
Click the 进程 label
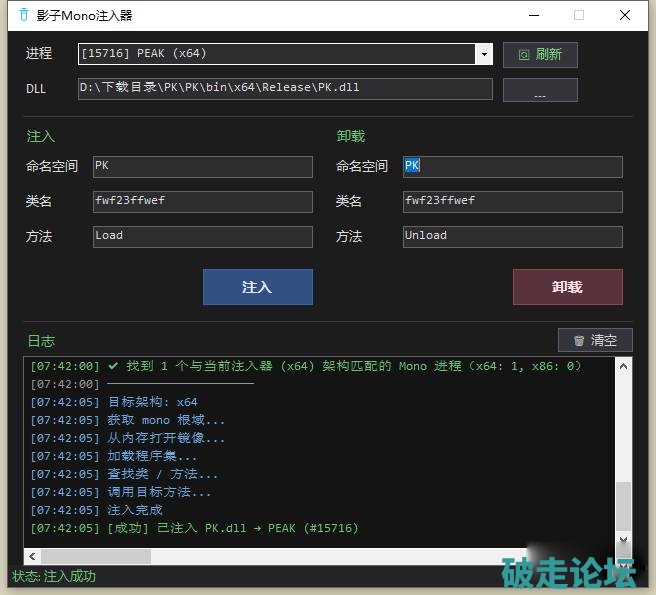tap(39, 53)
